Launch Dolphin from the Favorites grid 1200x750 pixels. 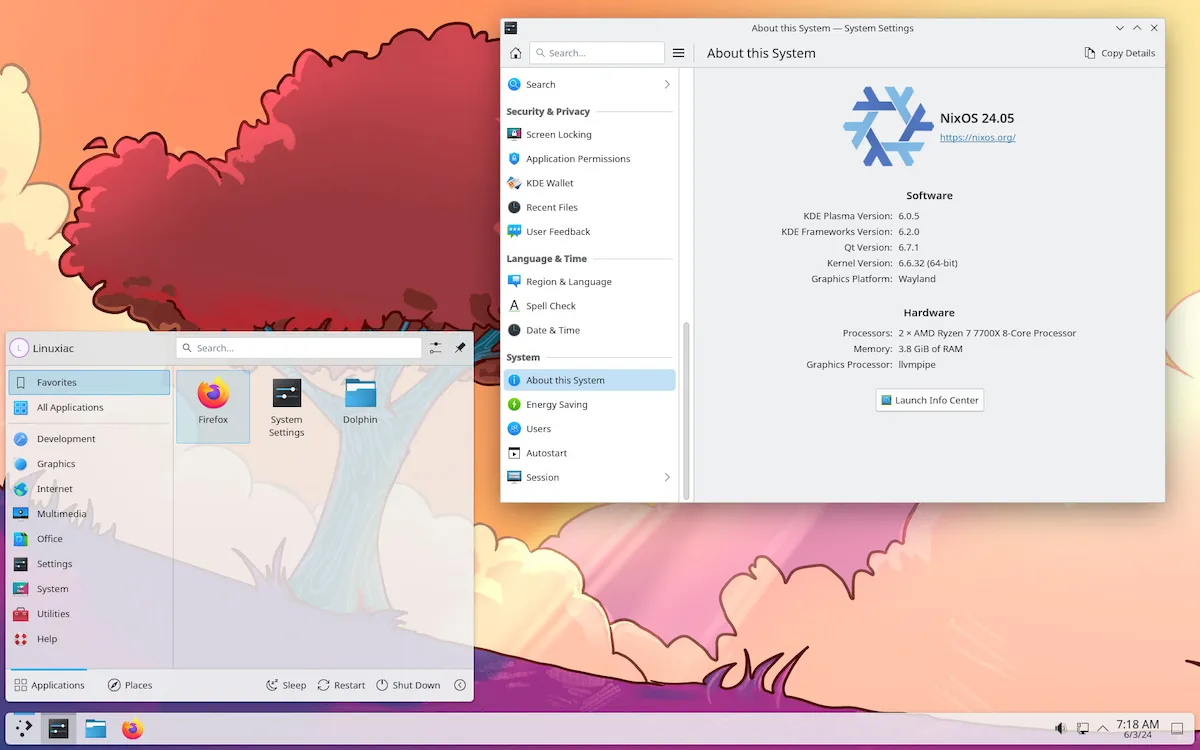(360, 405)
